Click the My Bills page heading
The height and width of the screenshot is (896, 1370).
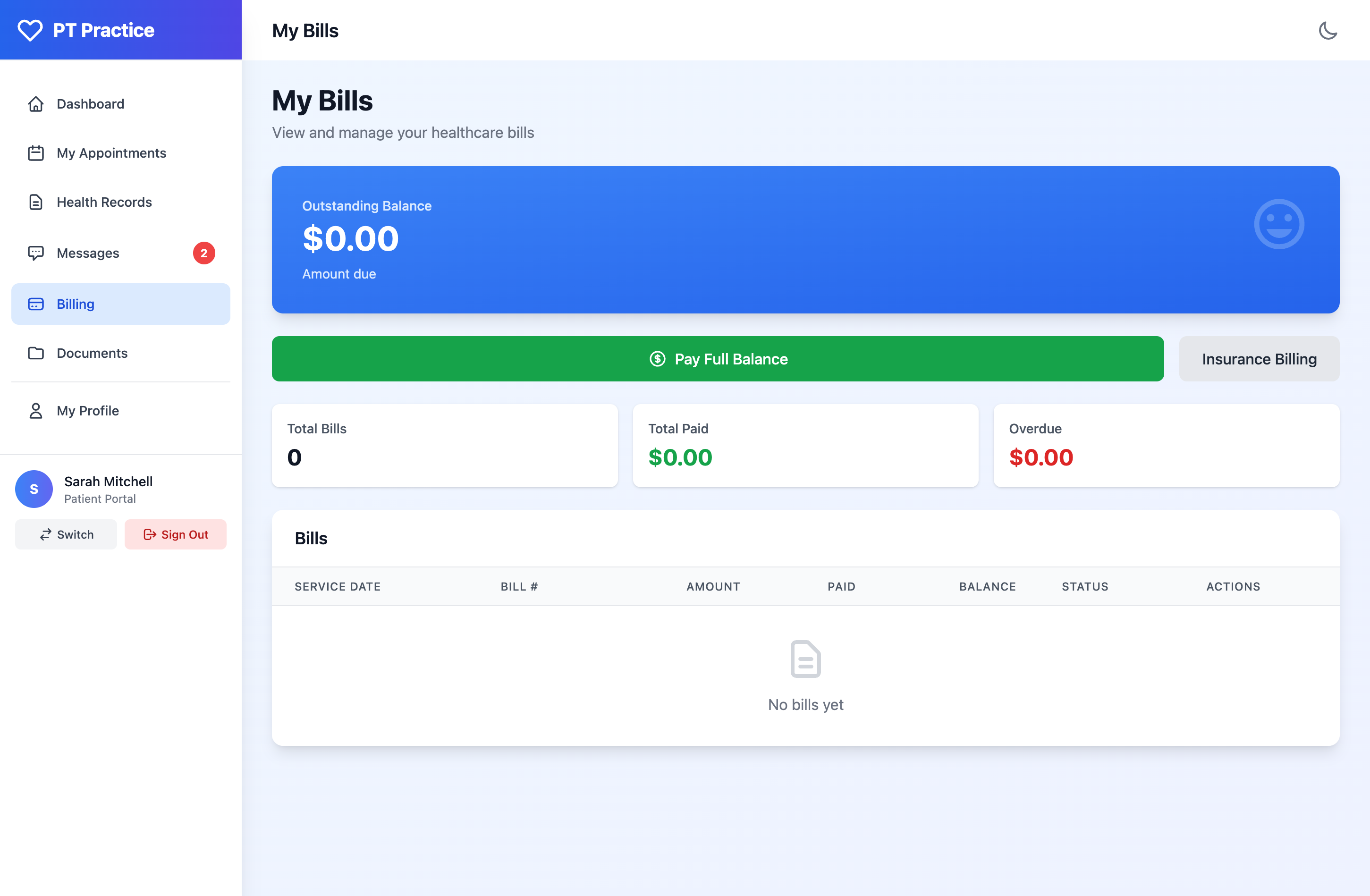pyautogui.click(x=322, y=100)
